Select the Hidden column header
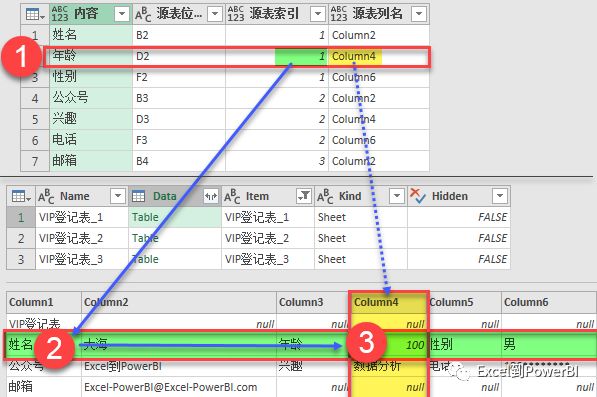The image size is (597, 397). point(459,196)
